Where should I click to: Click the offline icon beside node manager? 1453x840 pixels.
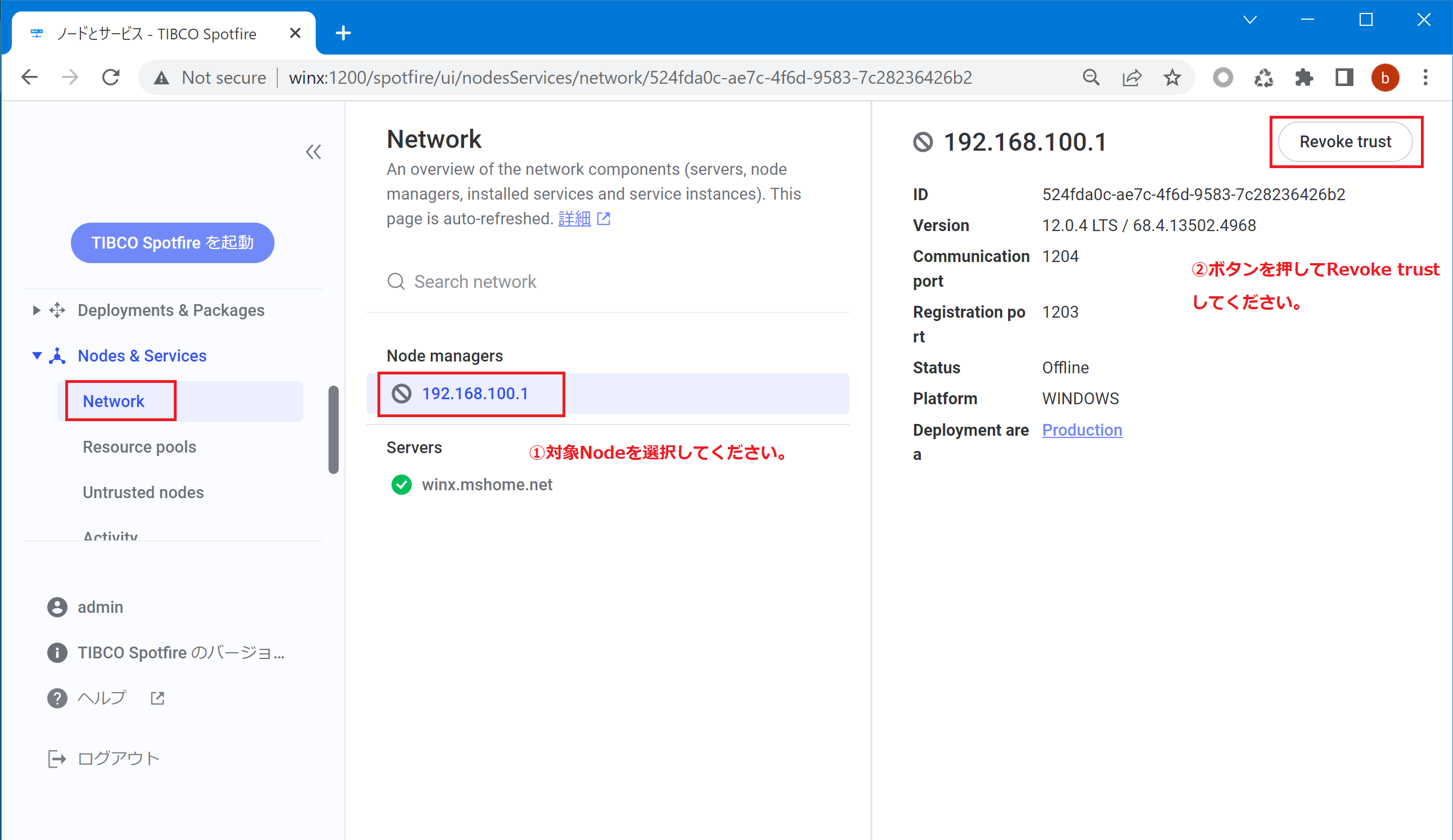pos(401,394)
